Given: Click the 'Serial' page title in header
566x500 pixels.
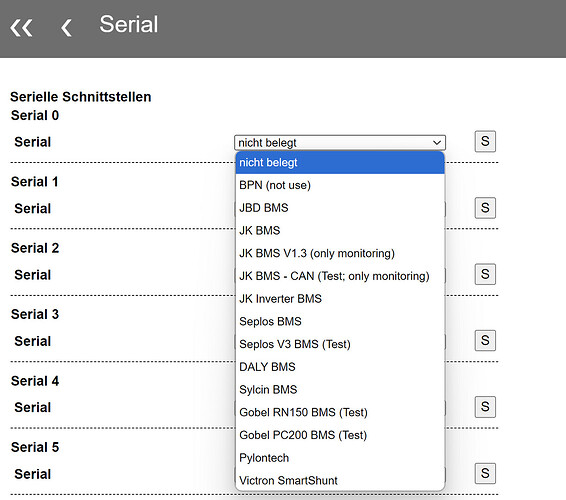Looking at the screenshot, I should tap(129, 24).
